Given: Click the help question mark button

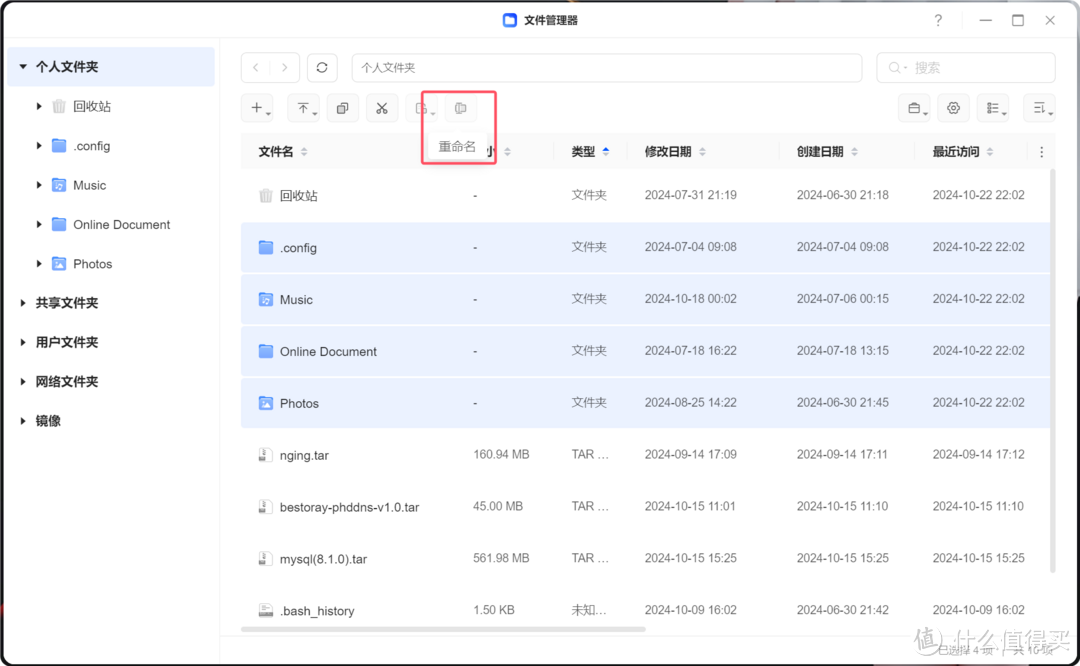Looking at the screenshot, I should point(937,19).
